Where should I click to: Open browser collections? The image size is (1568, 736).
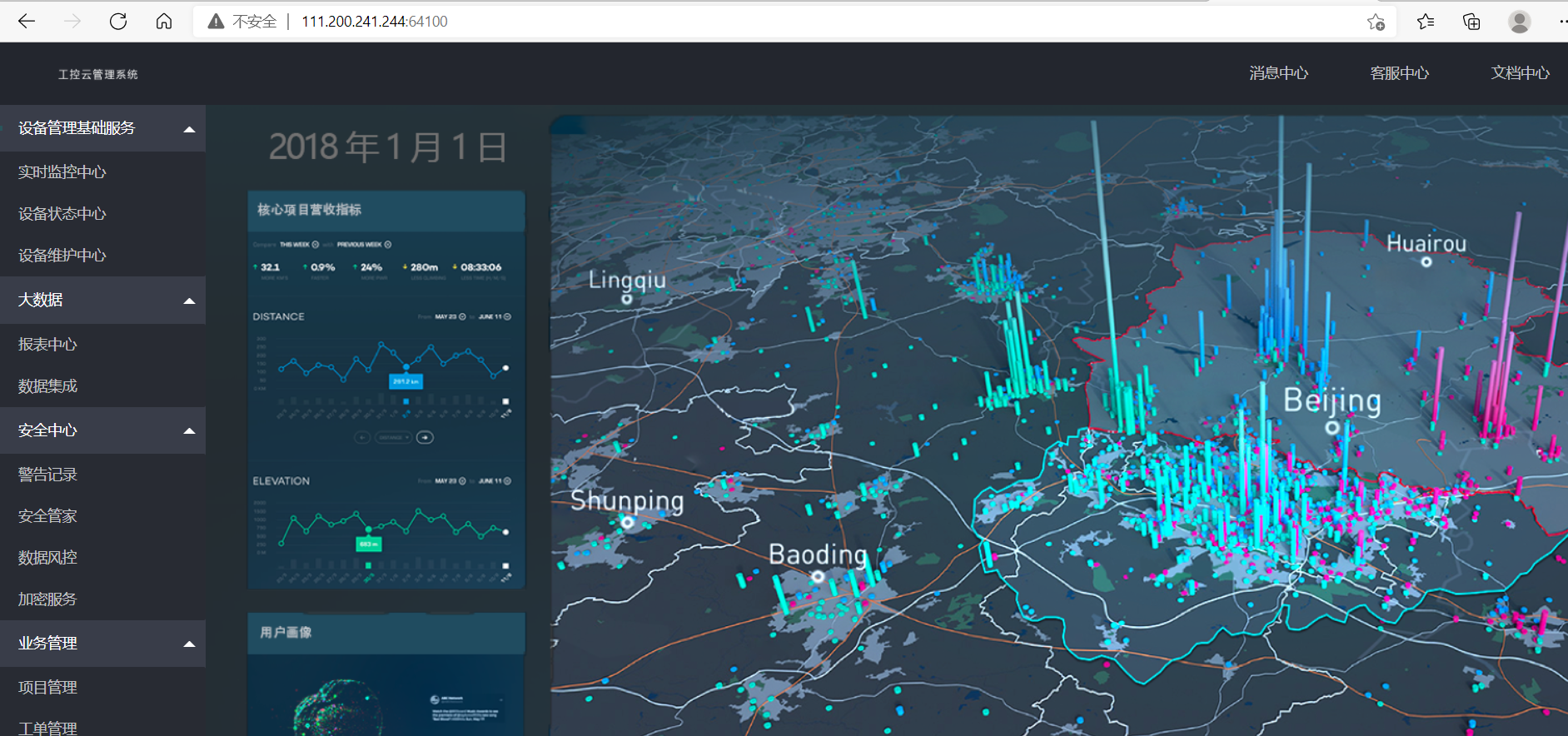point(1471,22)
